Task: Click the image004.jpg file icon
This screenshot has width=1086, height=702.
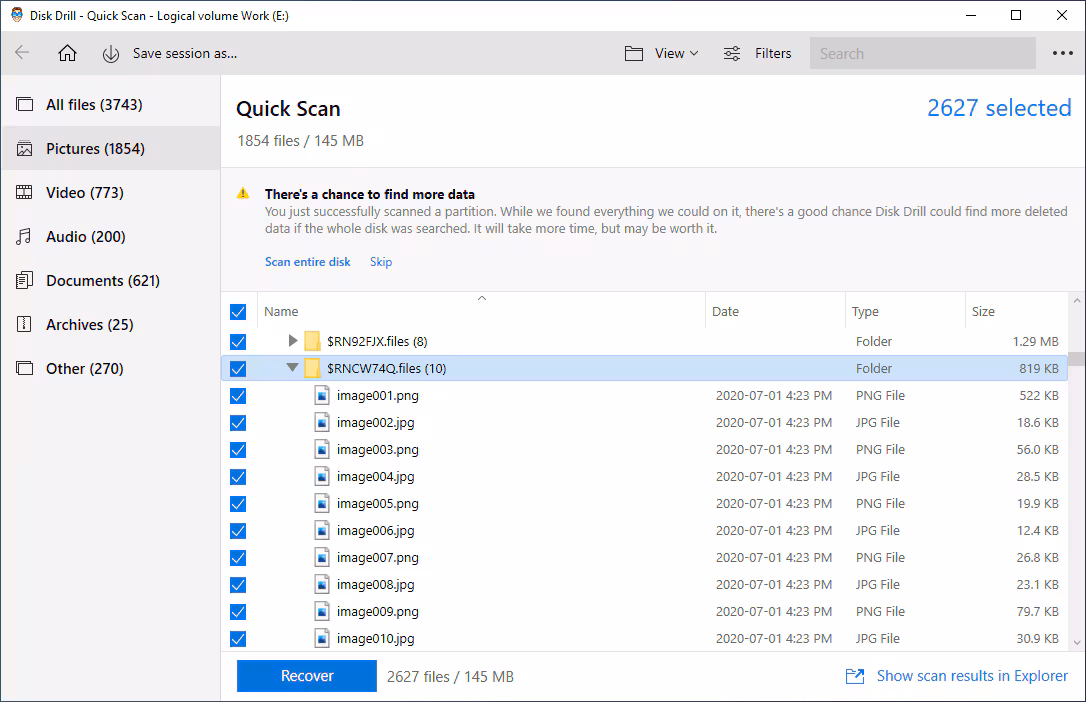Action: click(322, 476)
